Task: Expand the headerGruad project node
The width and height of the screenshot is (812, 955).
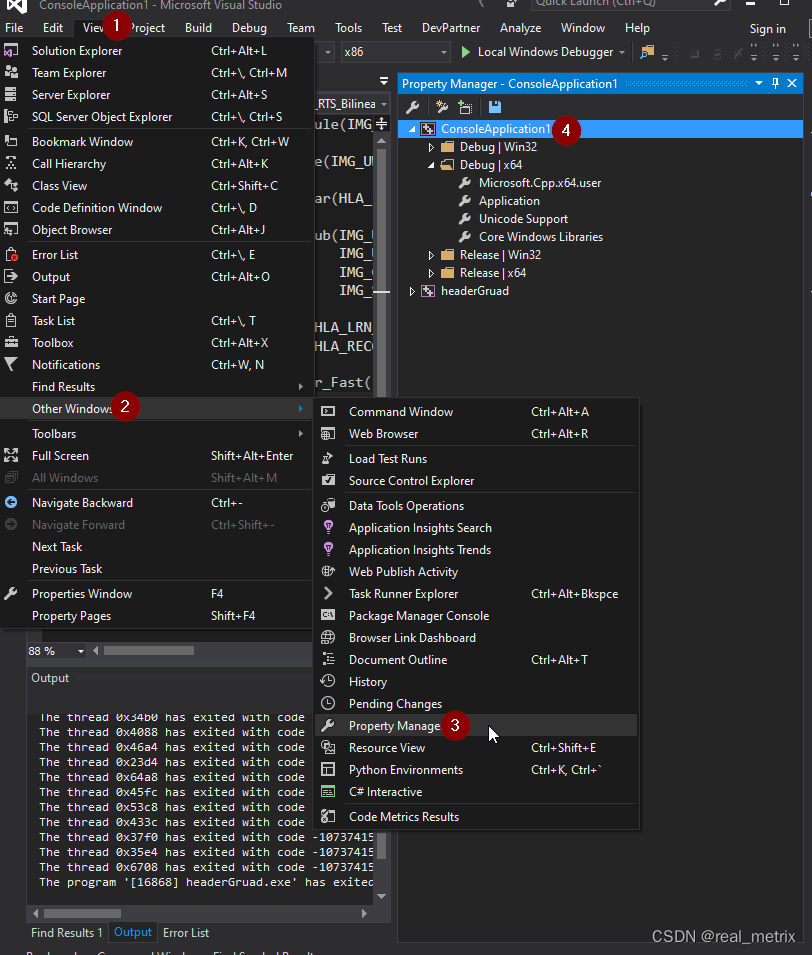Action: [412, 291]
